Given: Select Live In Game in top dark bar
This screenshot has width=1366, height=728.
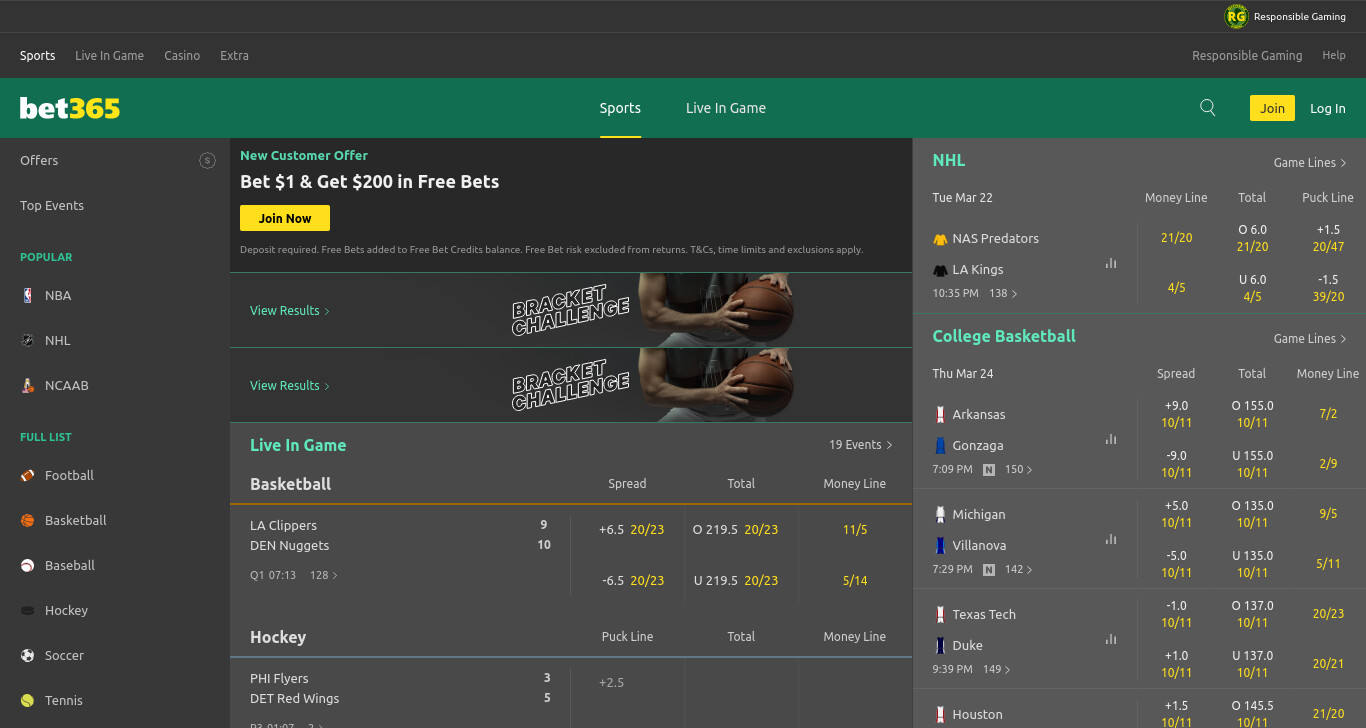Looking at the screenshot, I should pos(110,56).
